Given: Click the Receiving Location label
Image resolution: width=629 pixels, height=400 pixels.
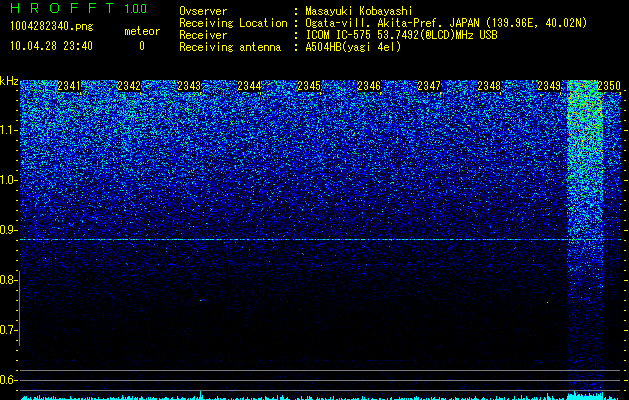Looking at the screenshot, I should click(233, 23).
